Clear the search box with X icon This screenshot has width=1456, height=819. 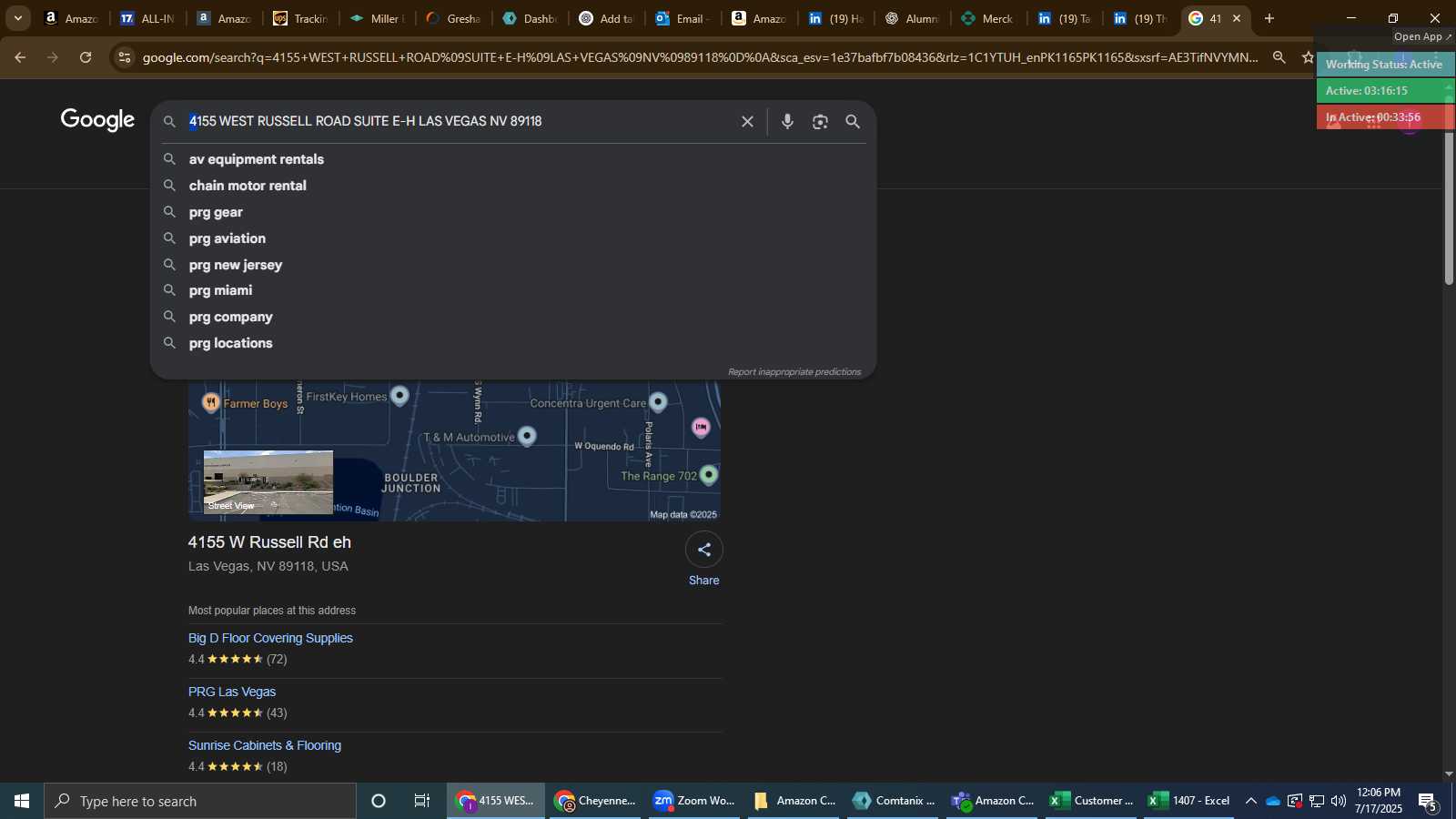point(747,121)
